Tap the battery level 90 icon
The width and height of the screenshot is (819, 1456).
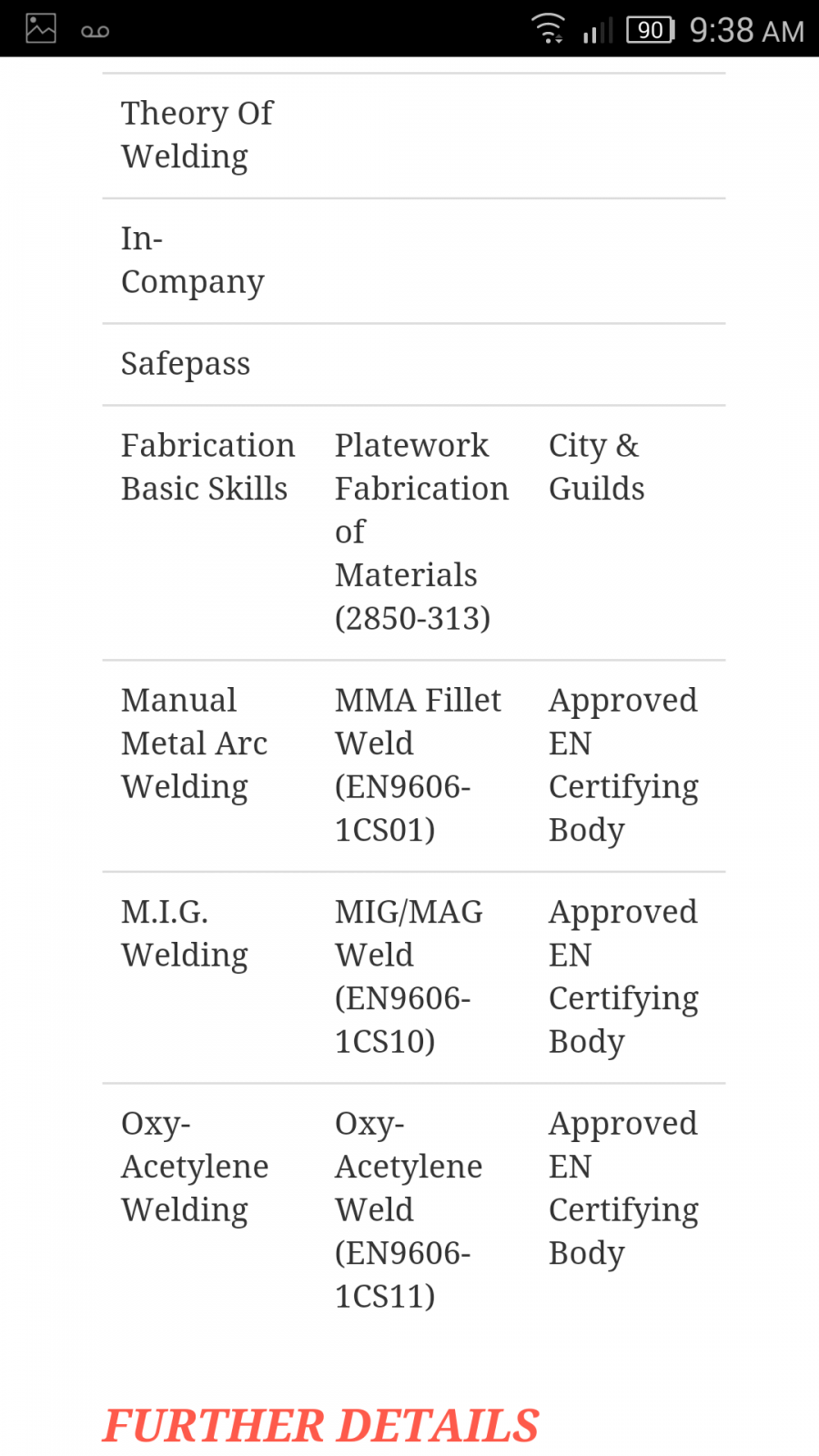(651, 30)
